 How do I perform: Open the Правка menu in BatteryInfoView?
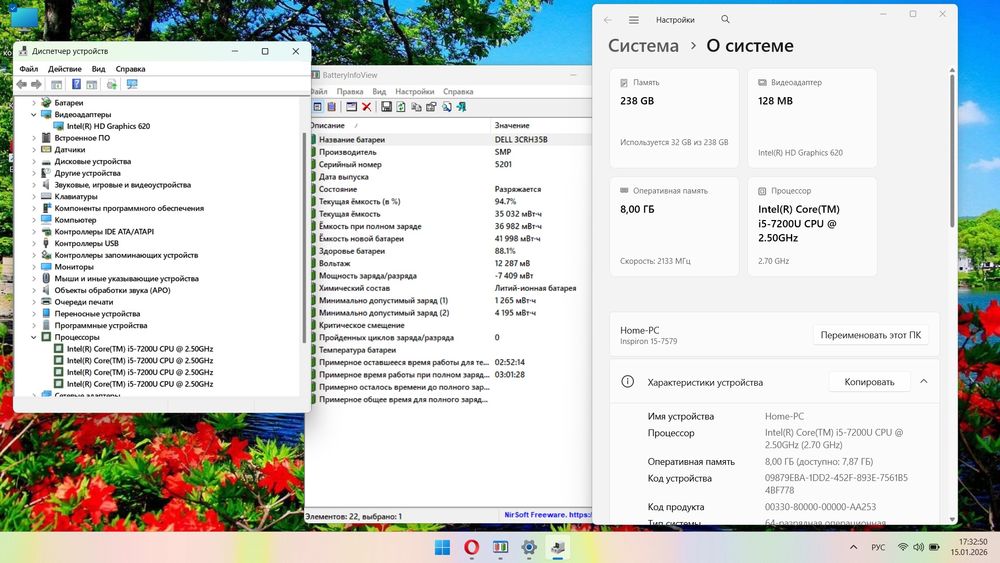[x=349, y=92]
